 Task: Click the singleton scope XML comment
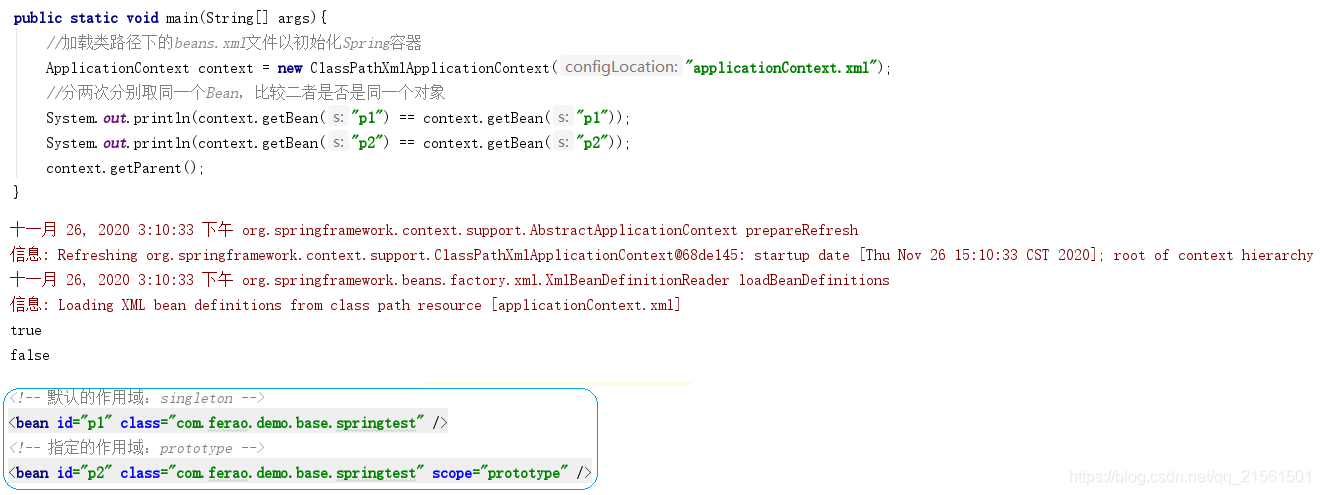tap(137, 398)
